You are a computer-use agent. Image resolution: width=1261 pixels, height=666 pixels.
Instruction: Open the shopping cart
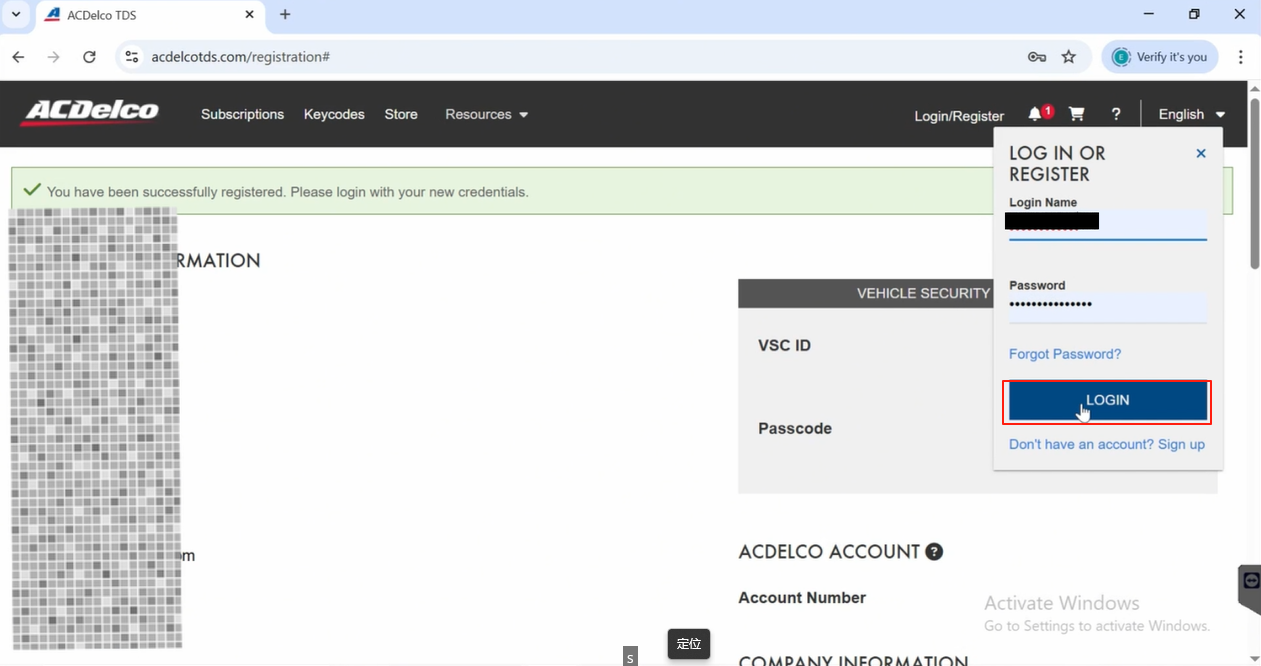[1076, 114]
